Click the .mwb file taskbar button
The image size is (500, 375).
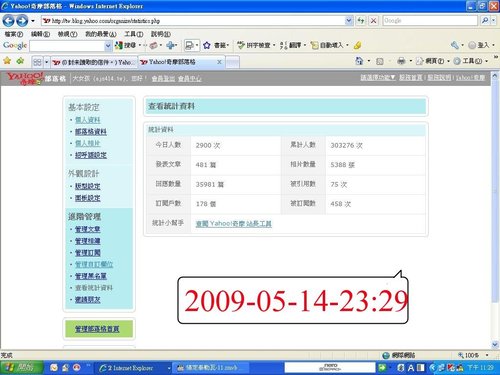click(211, 368)
